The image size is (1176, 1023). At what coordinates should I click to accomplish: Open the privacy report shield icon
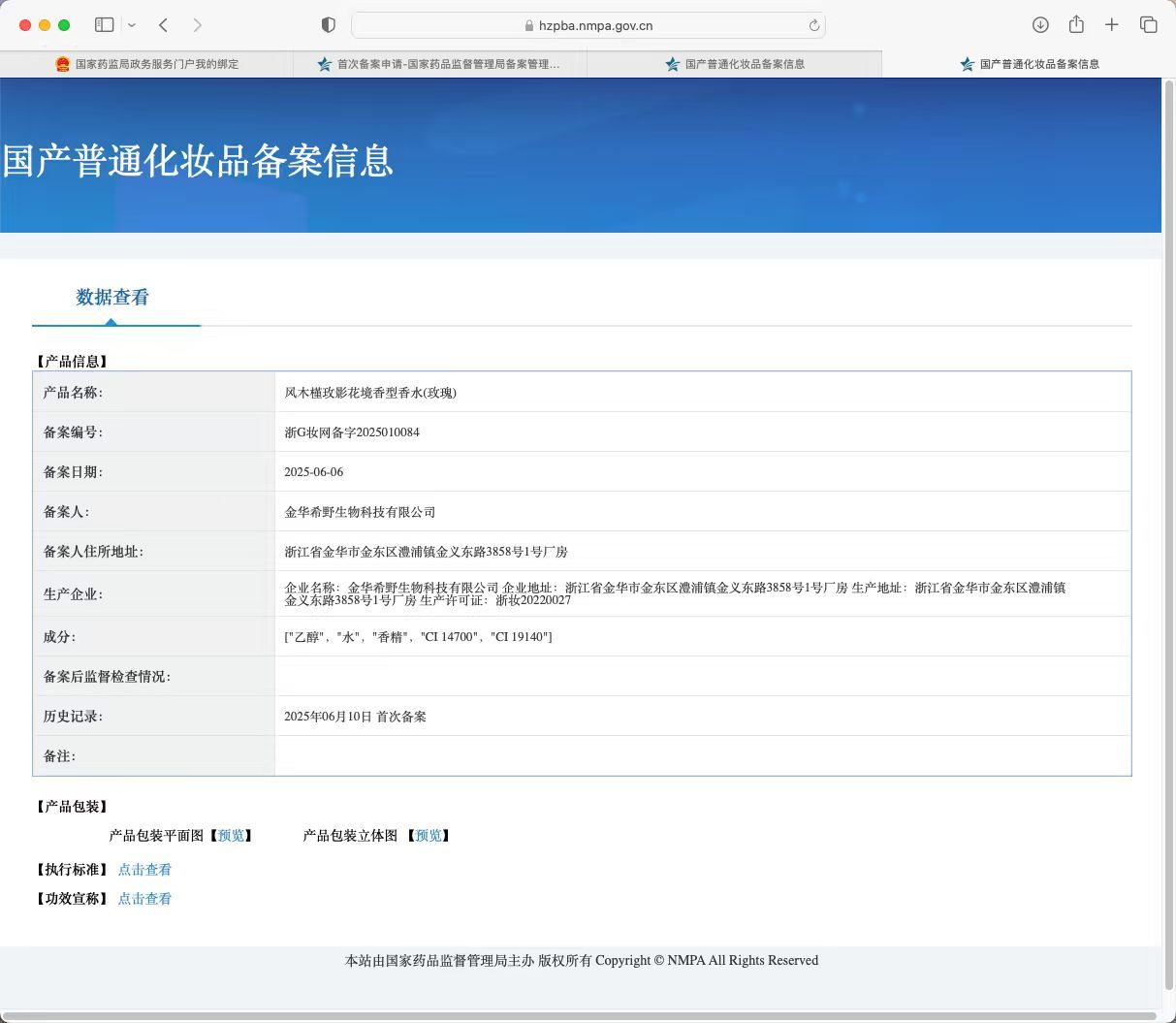pos(328,25)
